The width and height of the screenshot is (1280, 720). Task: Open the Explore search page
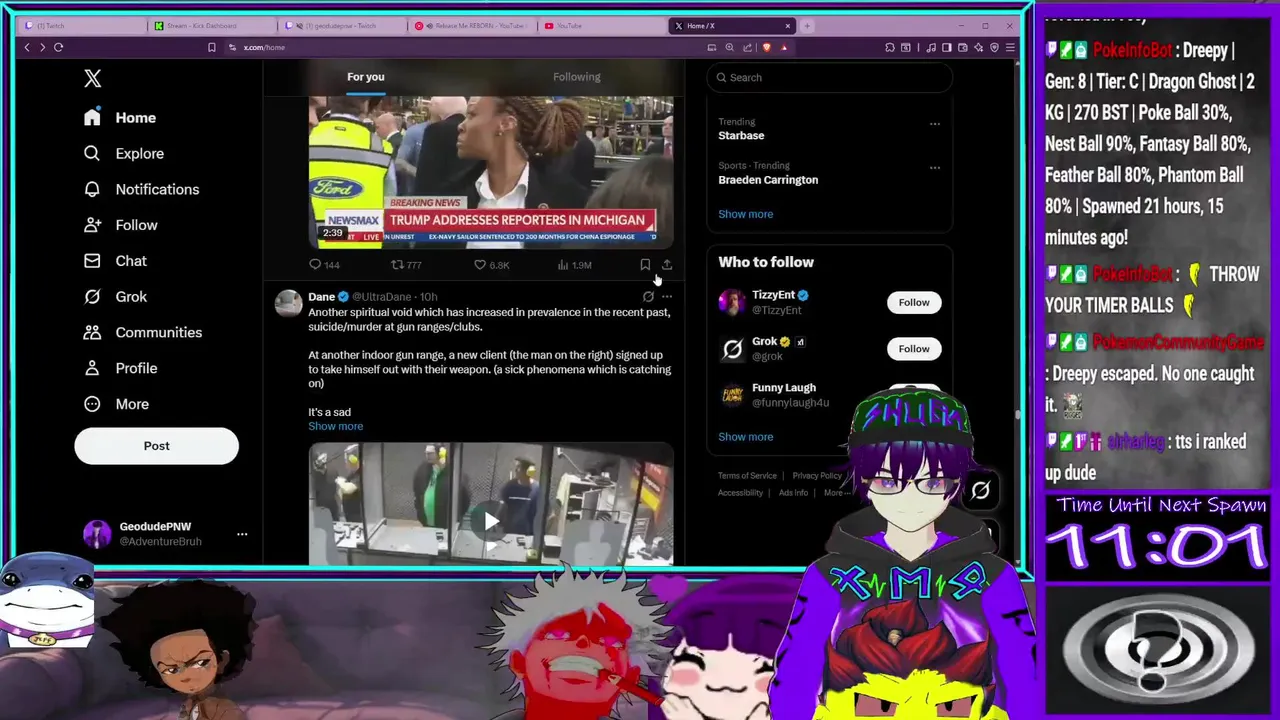(x=125, y=154)
